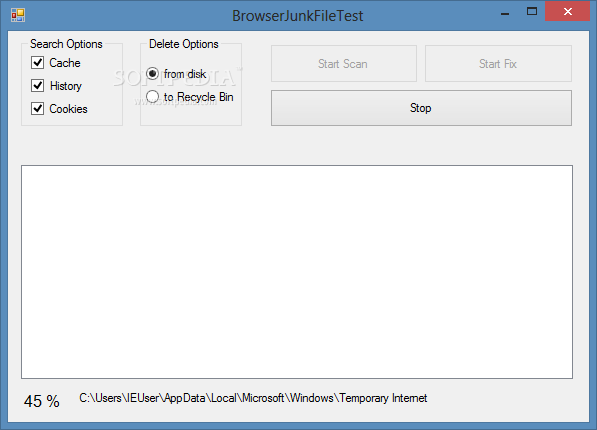Stop the running scan

coord(421,108)
